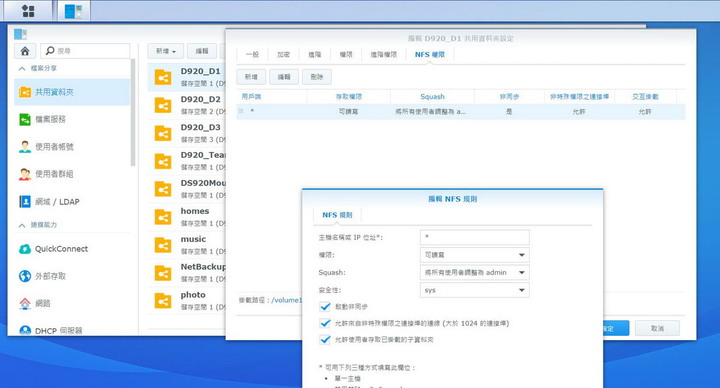Screen dimensions: 720x388
Task: Toggle allow ports above 1024 checkbox
Action: coord(325,323)
